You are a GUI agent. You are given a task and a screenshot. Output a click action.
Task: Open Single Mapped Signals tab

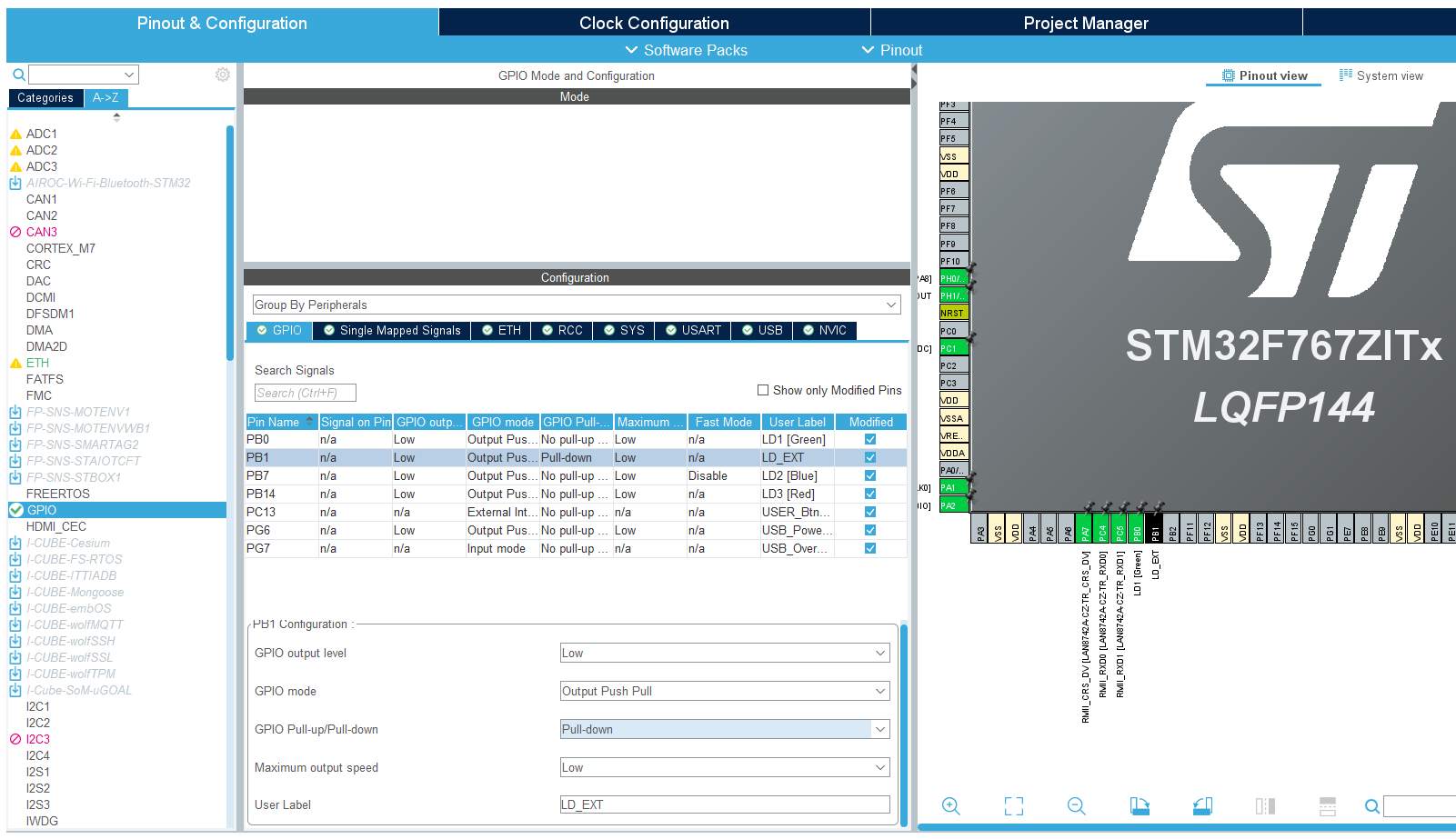pyautogui.click(x=392, y=330)
